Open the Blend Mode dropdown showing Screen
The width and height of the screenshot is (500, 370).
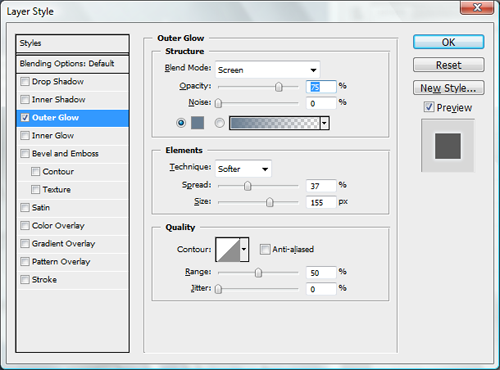268,70
